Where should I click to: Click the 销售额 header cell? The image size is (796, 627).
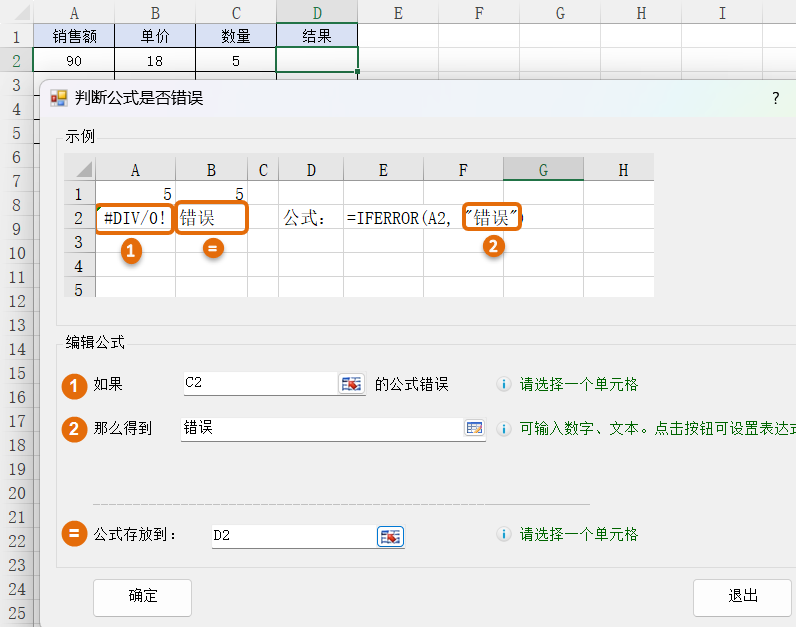click(x=73, y=36)
